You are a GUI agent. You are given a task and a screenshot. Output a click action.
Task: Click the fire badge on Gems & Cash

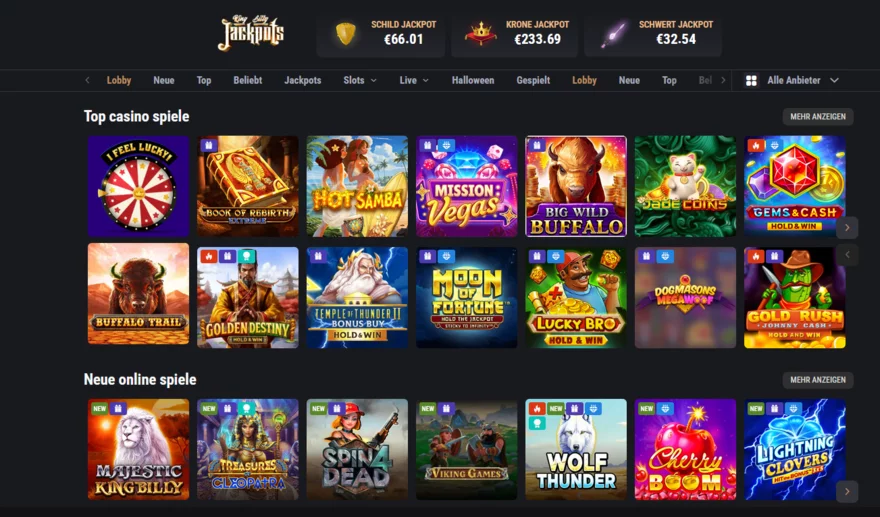(755, 145)
